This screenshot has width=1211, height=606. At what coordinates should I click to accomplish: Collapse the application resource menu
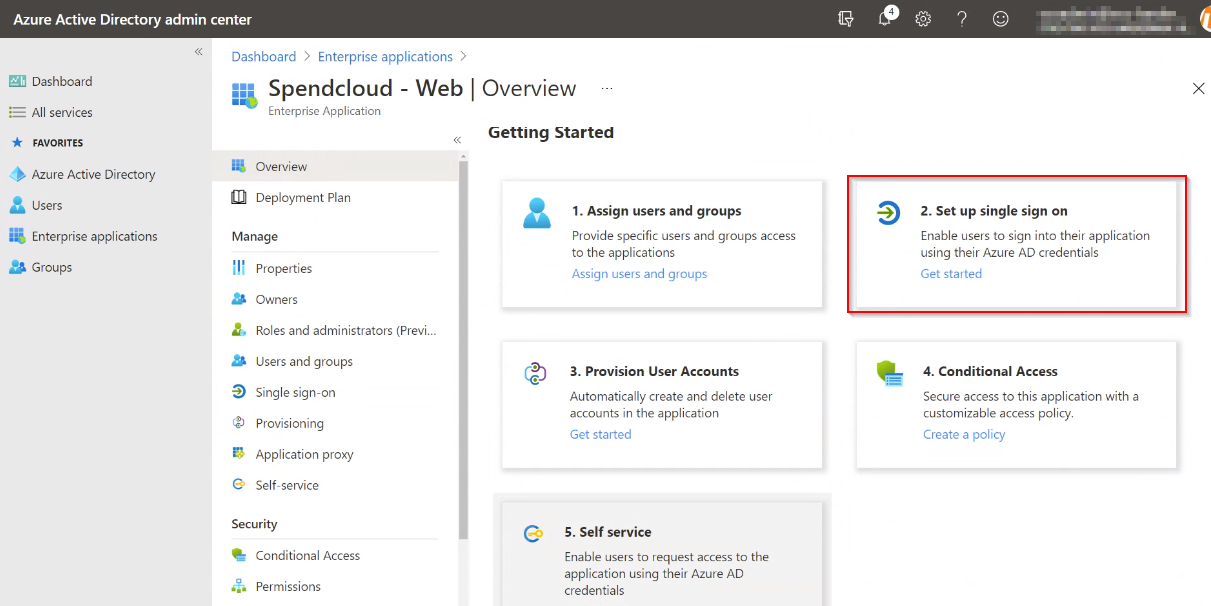[x=457, y=140]
